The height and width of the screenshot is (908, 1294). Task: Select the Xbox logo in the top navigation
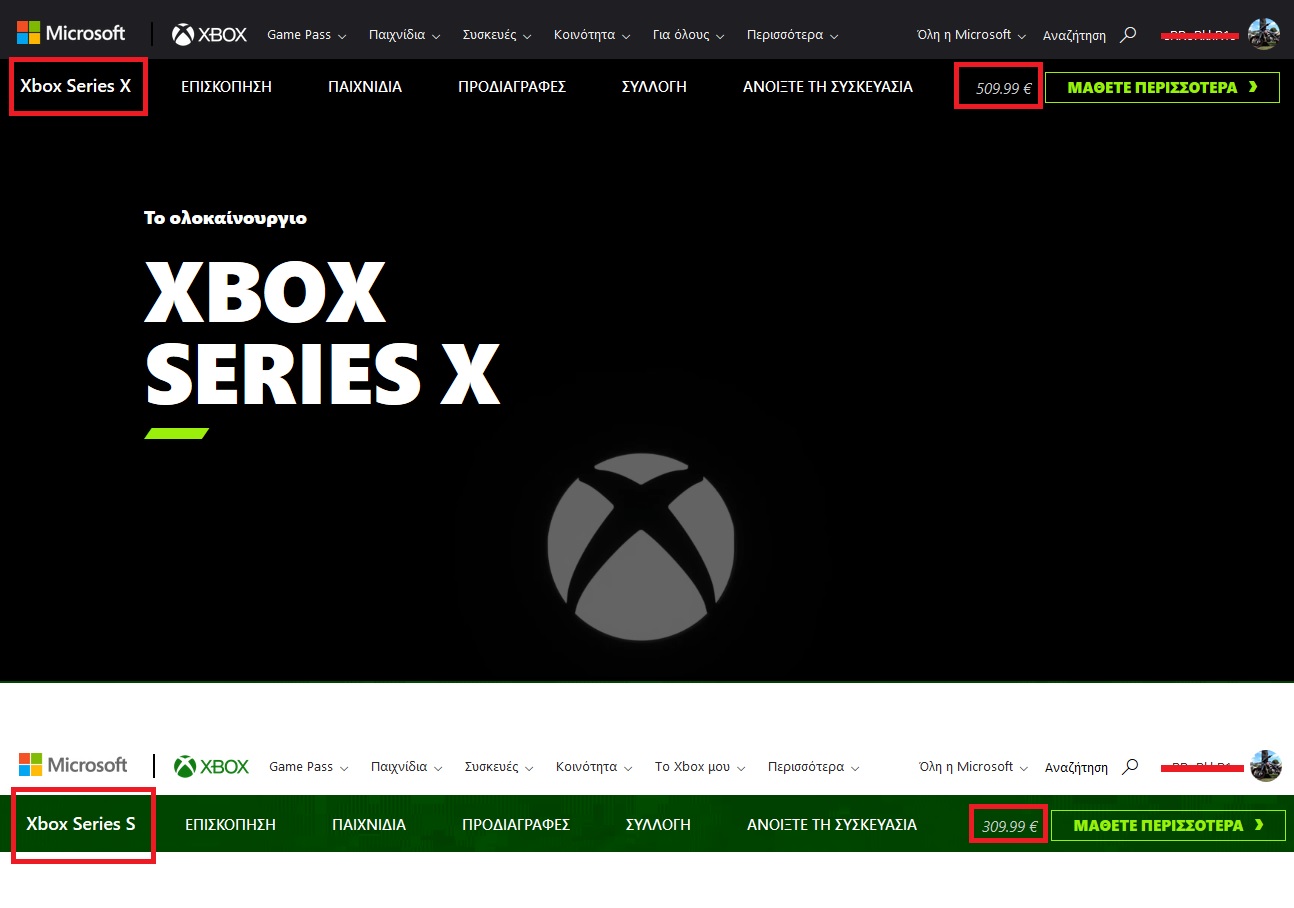208,32
